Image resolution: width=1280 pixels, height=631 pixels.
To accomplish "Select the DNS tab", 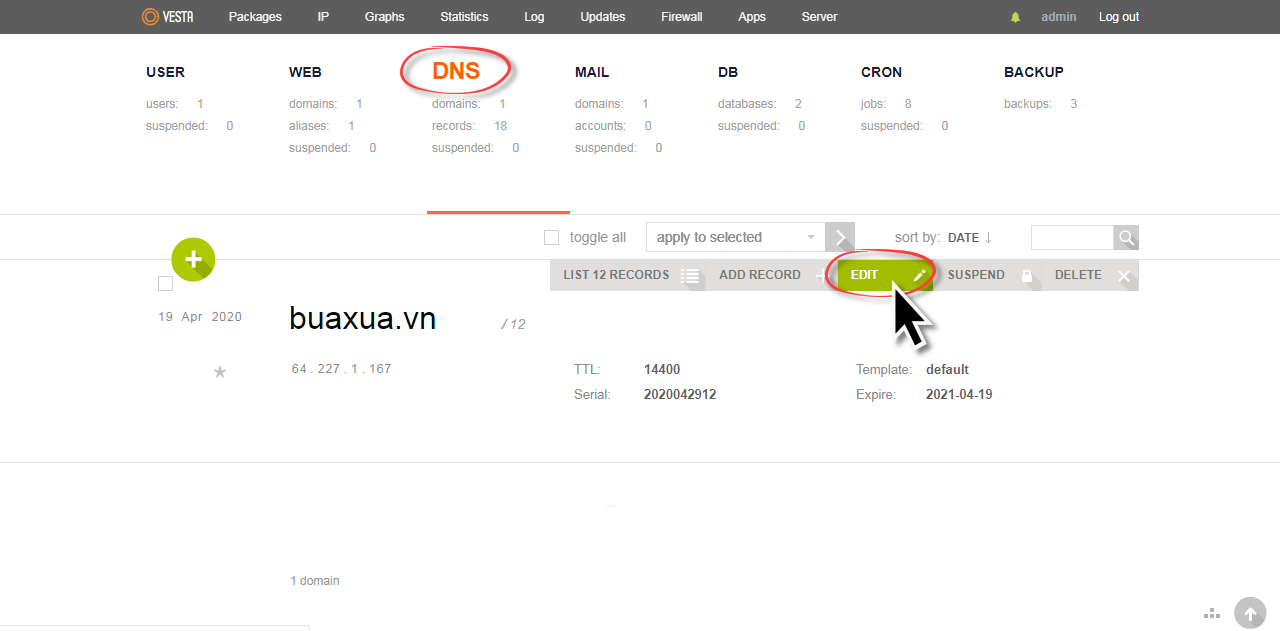I will coord(456,71).
